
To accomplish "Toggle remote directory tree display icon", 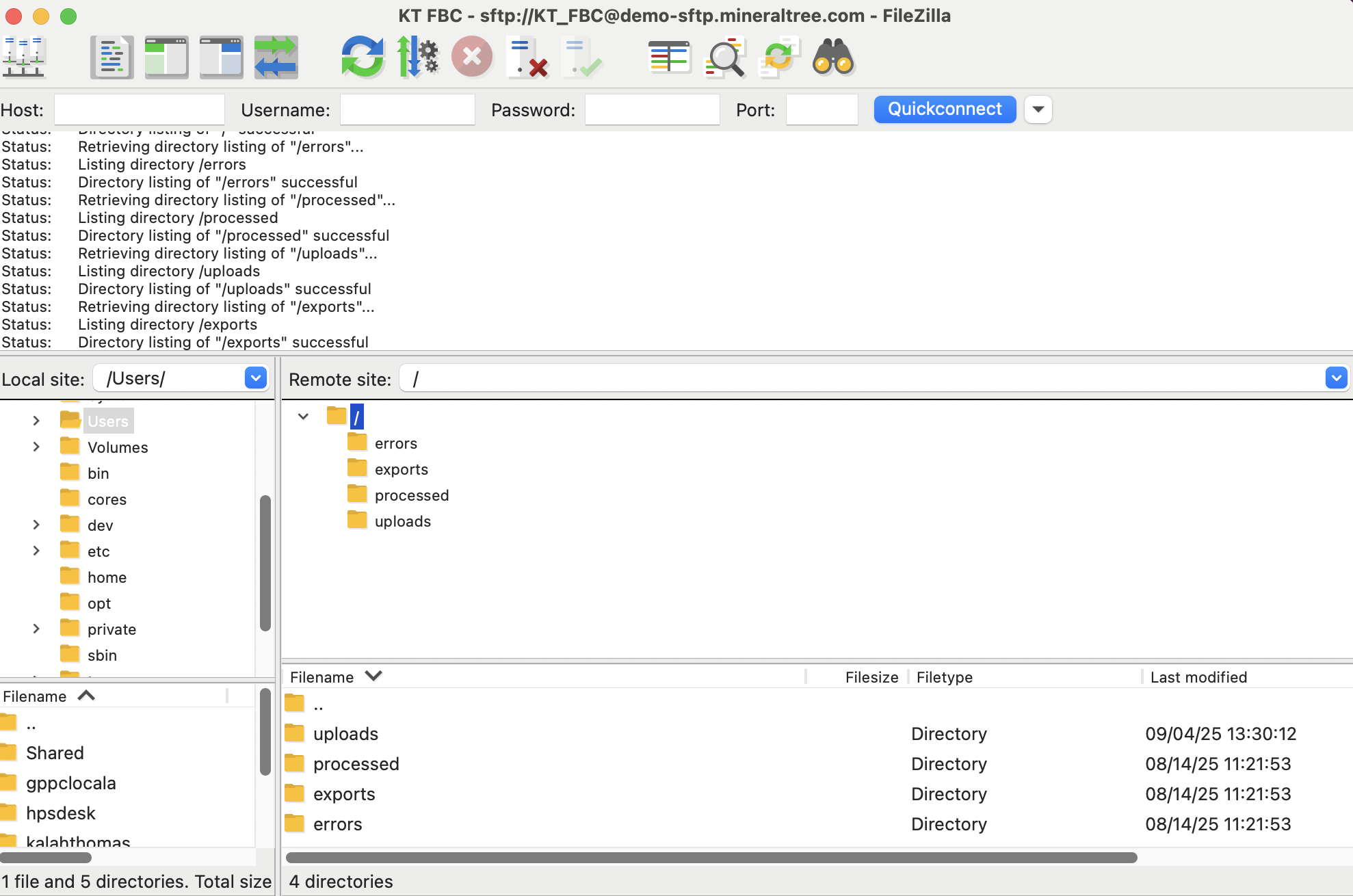I will pos(221,57).
